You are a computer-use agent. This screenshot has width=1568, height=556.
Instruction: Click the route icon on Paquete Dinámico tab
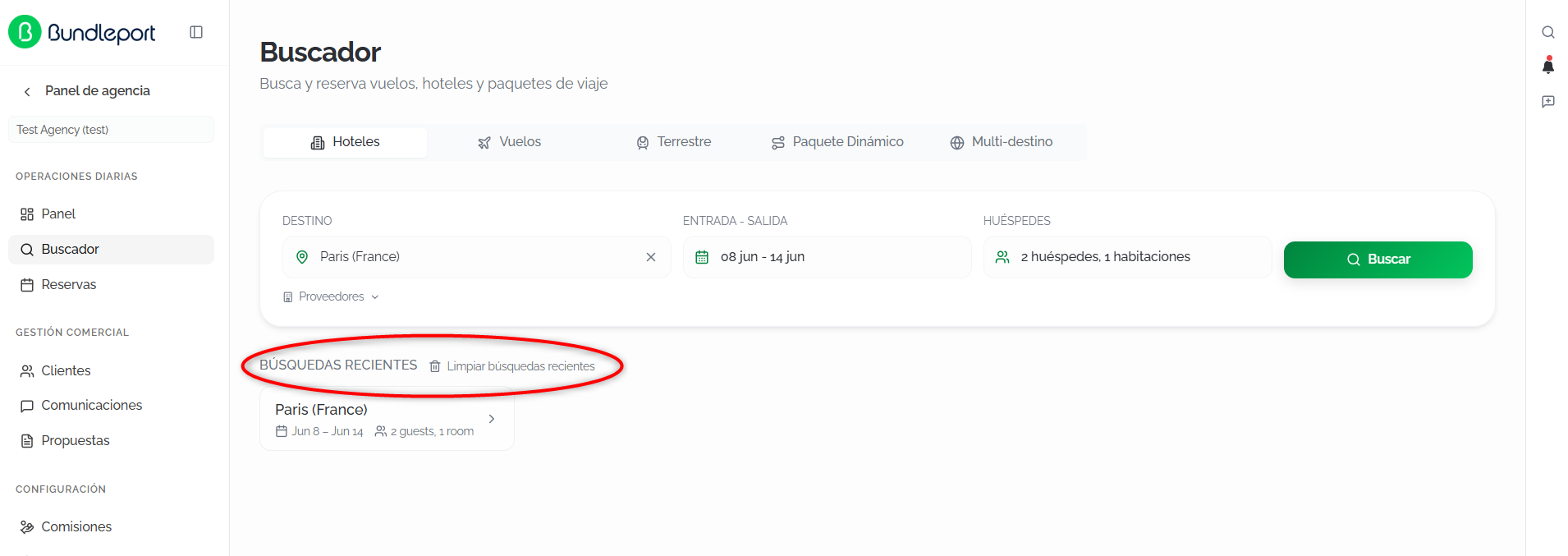click(778, 143)
